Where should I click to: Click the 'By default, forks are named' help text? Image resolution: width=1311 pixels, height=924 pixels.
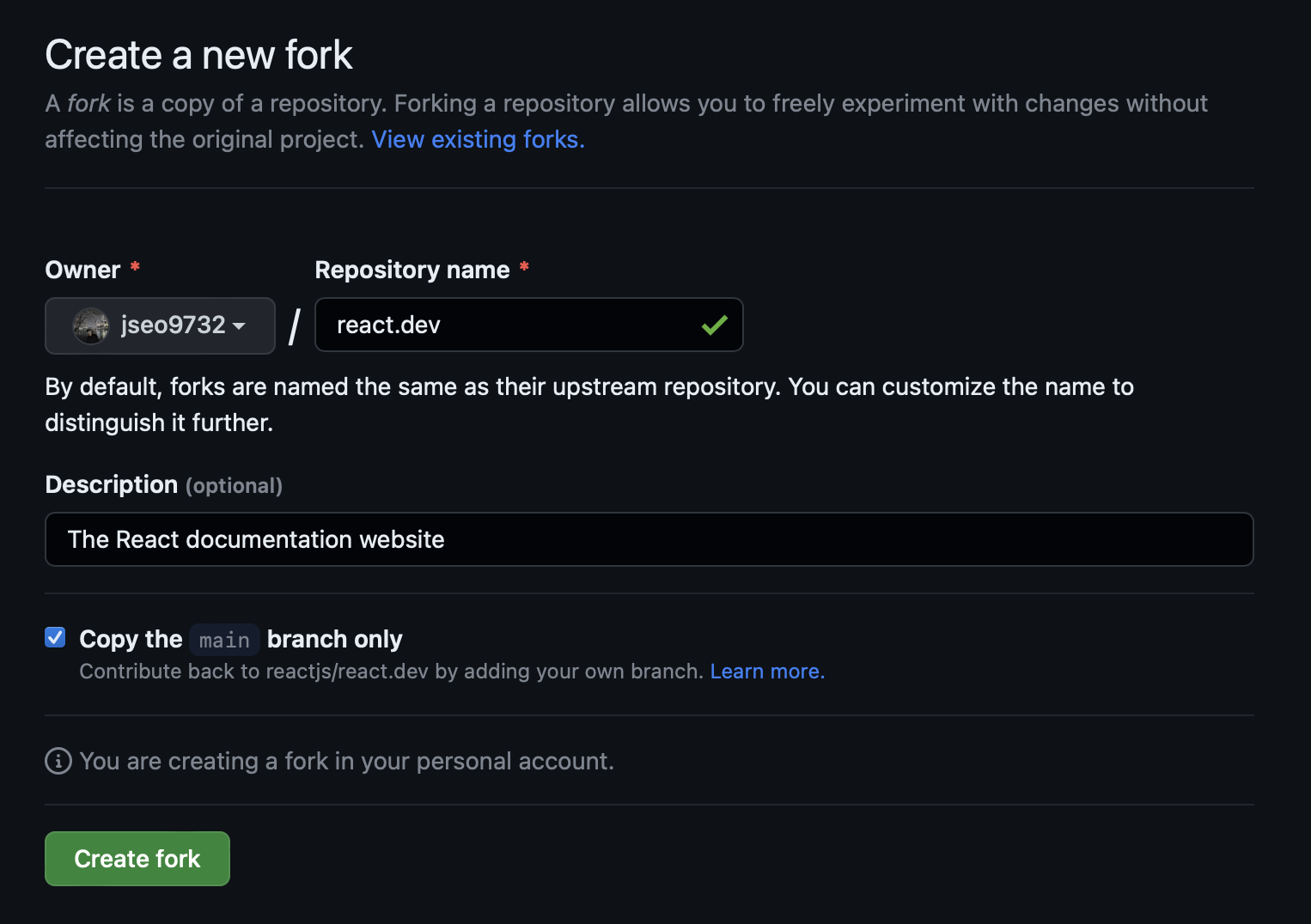[589, 404]
